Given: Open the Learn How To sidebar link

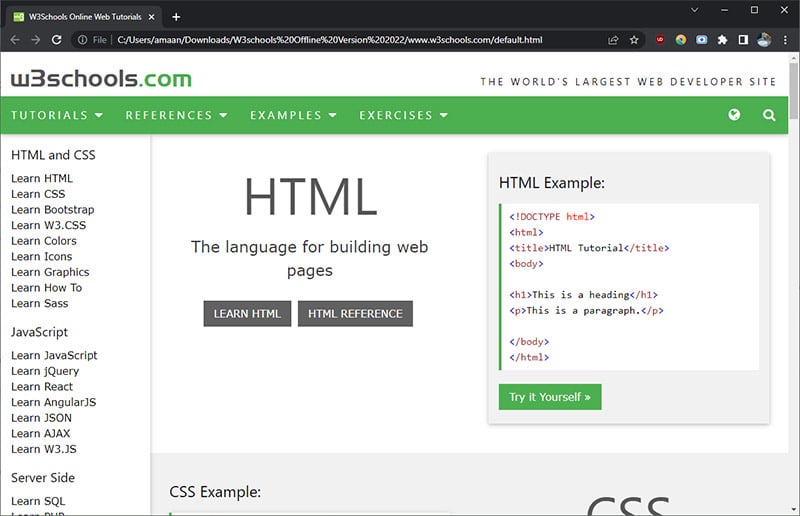Looking at the screenshot, I should pyautogui.click(x=46, y=288).
